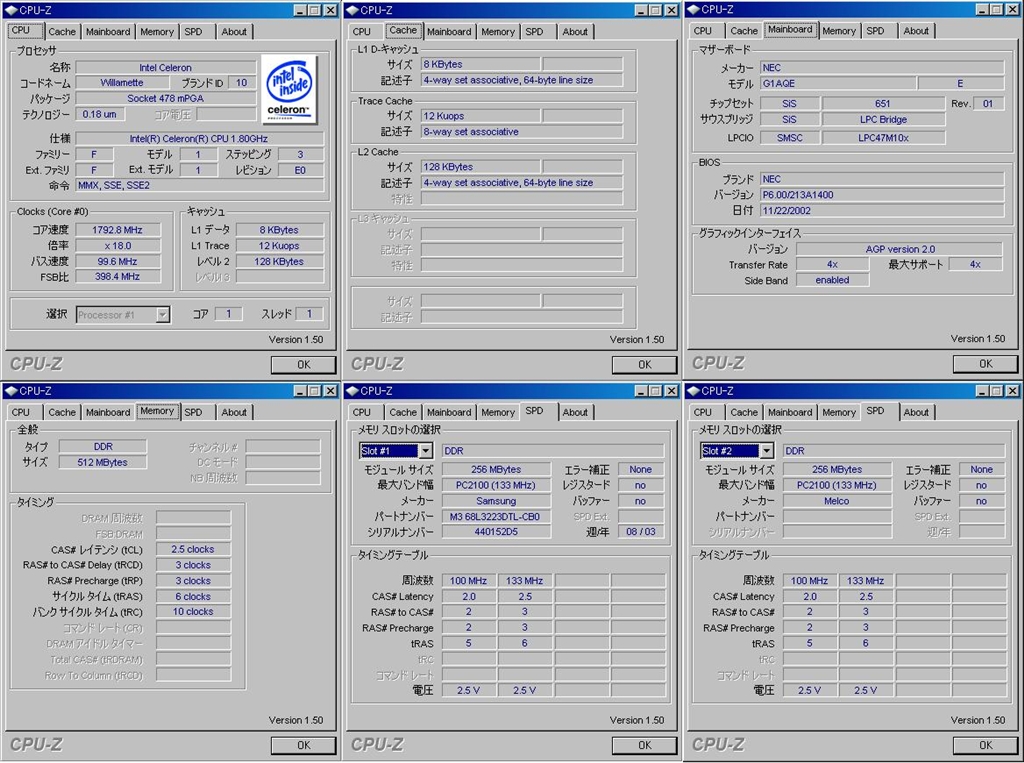The width and height of the screenshot is (1024, 763).
Task: Switch to the Cache tab in the Intel Celeron window
Action: tap(62, 31)
